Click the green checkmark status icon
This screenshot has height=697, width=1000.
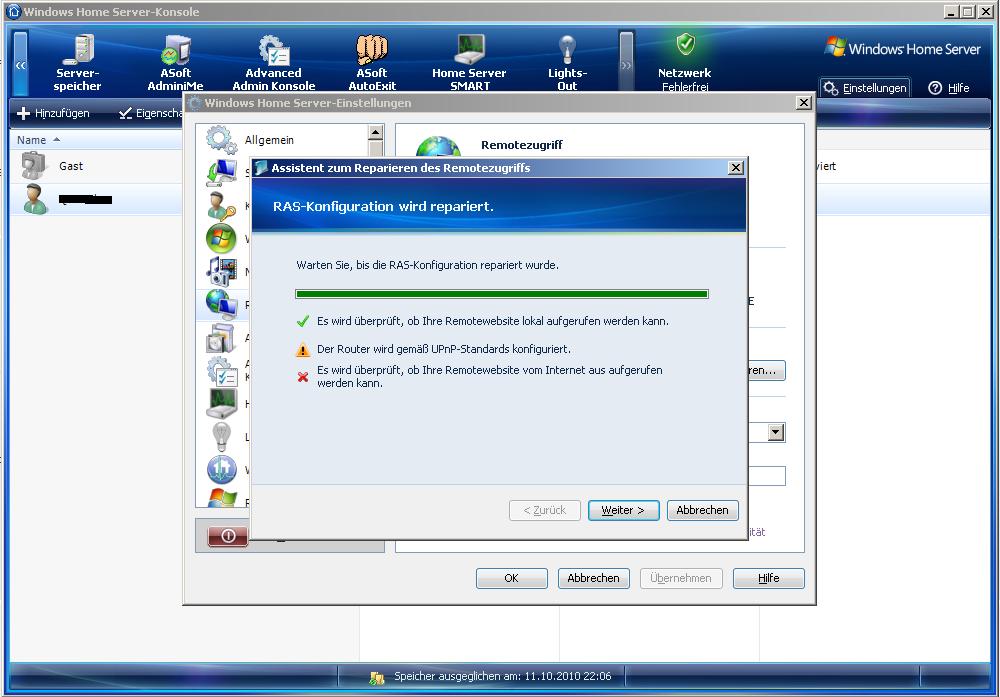(x=303, y=321)
